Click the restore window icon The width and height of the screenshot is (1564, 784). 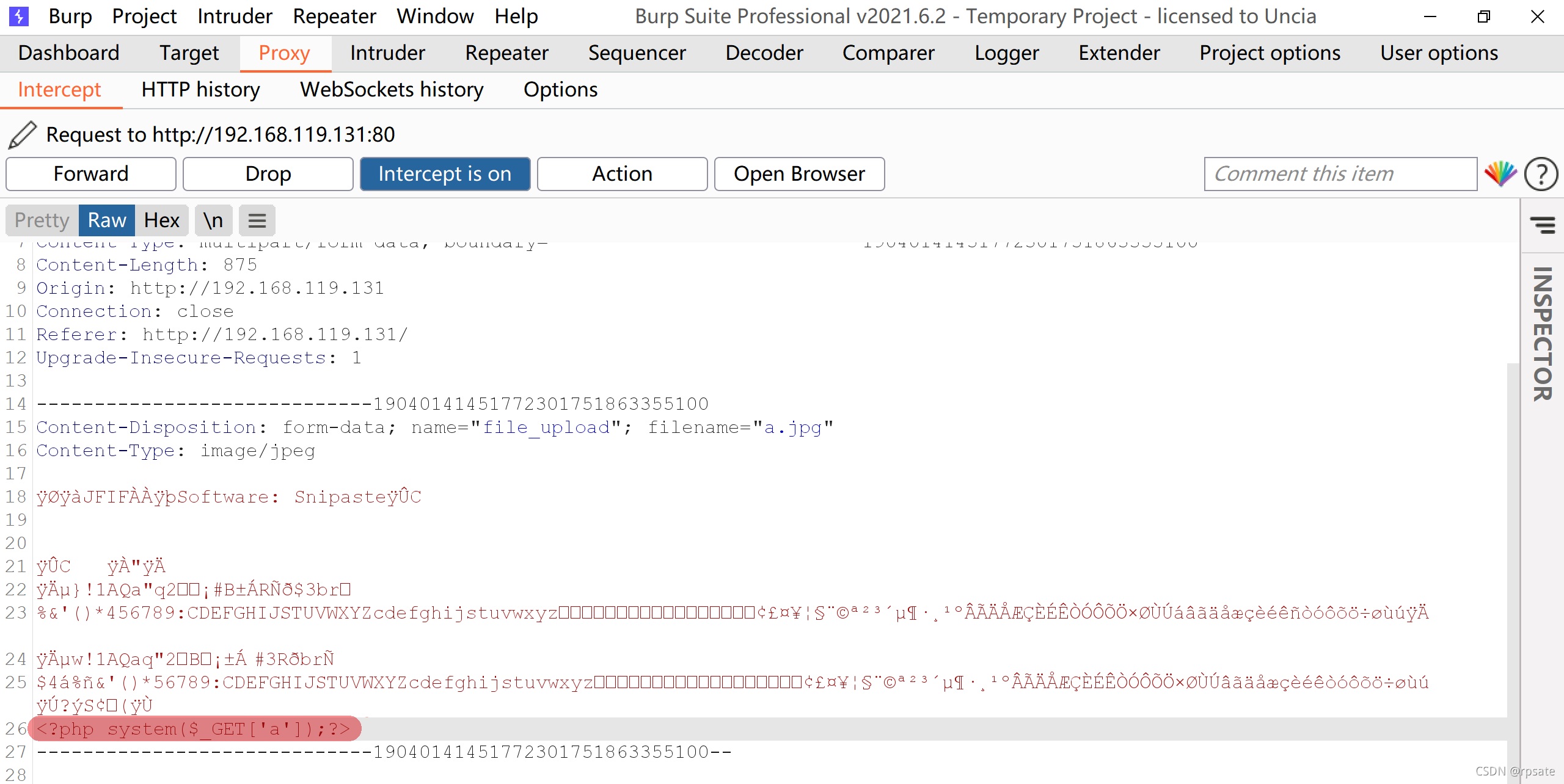click(x=1484, y=16)
